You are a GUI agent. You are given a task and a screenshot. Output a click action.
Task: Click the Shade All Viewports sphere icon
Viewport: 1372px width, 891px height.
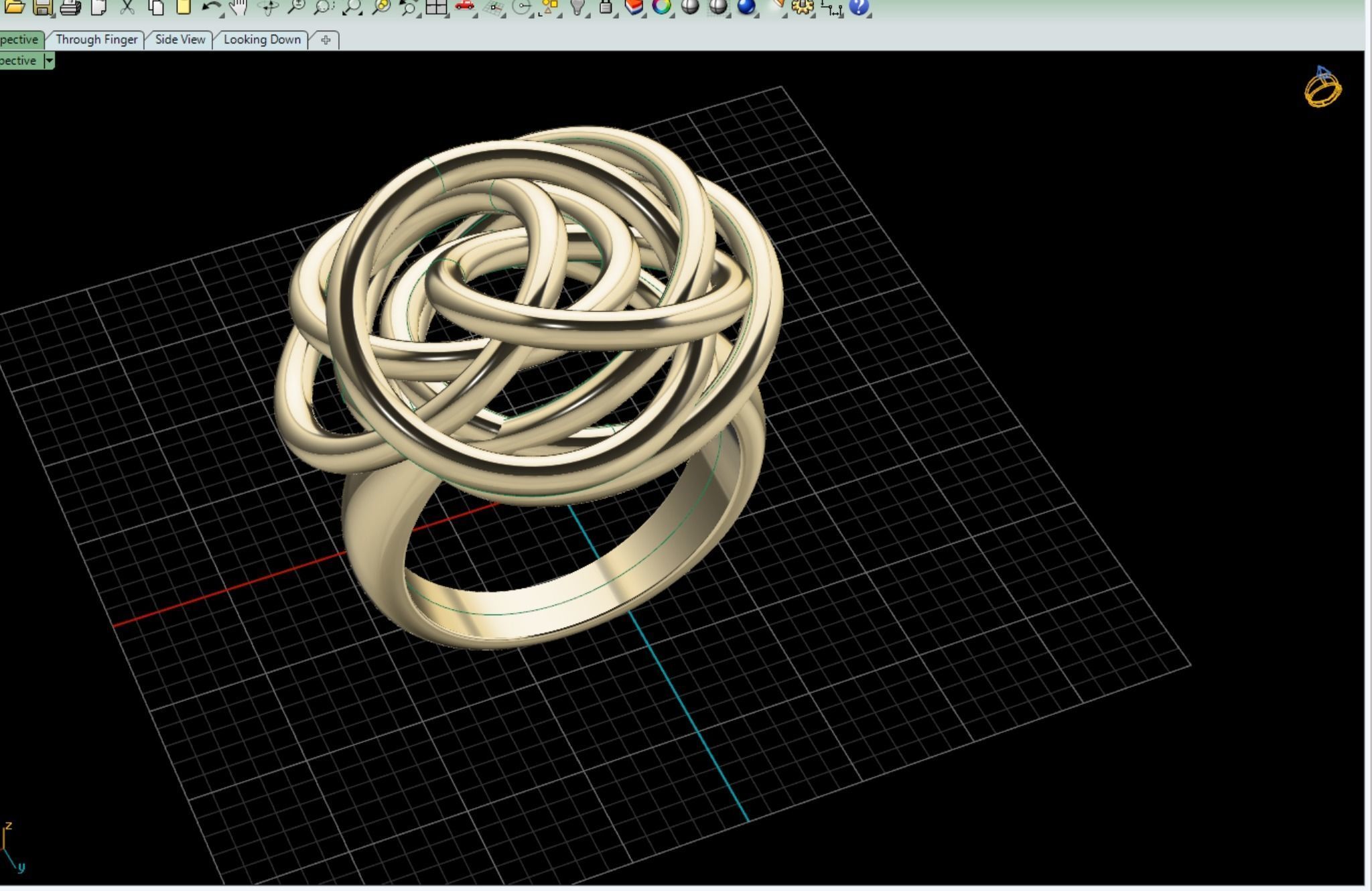click(x=718, y=7)
